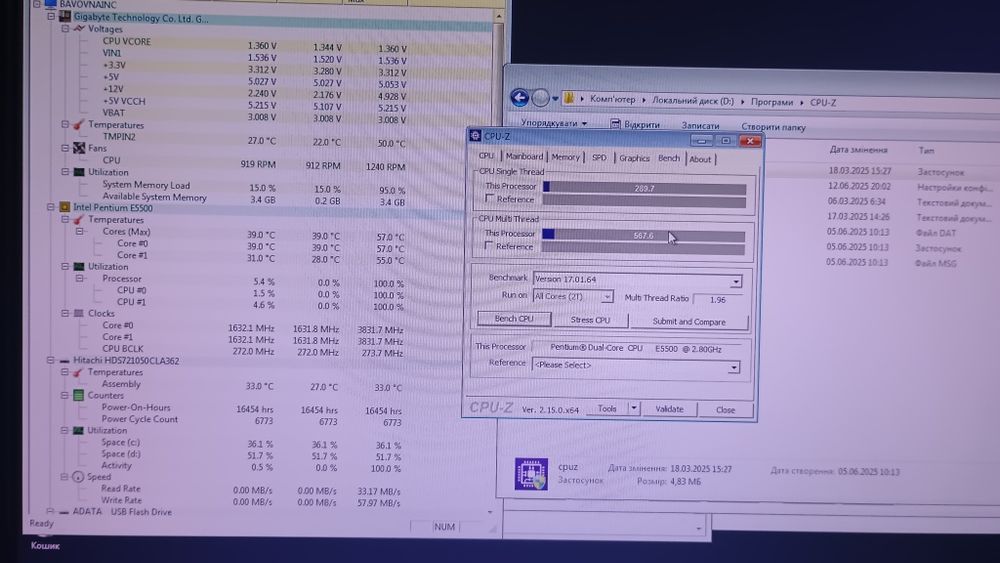Click the Tools button in CPU-Z
Image resolution: width=1000 pixels, height=563 pixels.
click(x=607, y=409)
